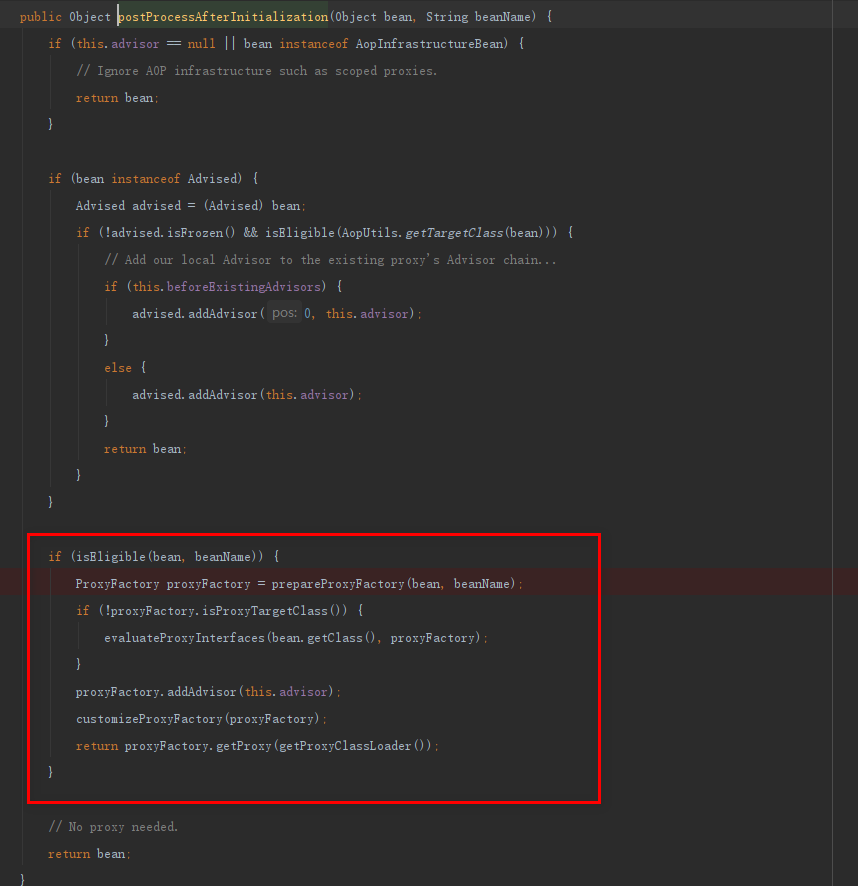Click the comment "Ignore AOP infrastructure such as scoped proxies"
Image resolution: width=858 pixels, height=886 pixels.
click(x=257, y=71)
